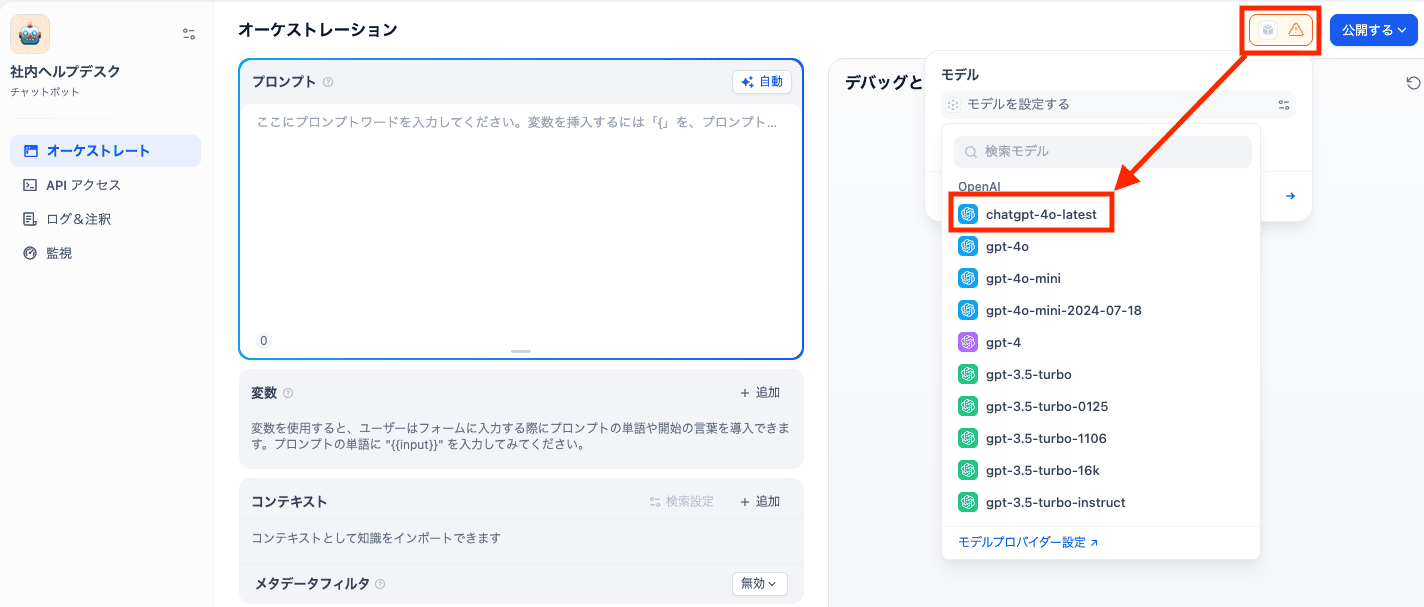This screenshot has height=607, width=1424.
Task: Grab the prompt box resize handle
Action: 521,351
